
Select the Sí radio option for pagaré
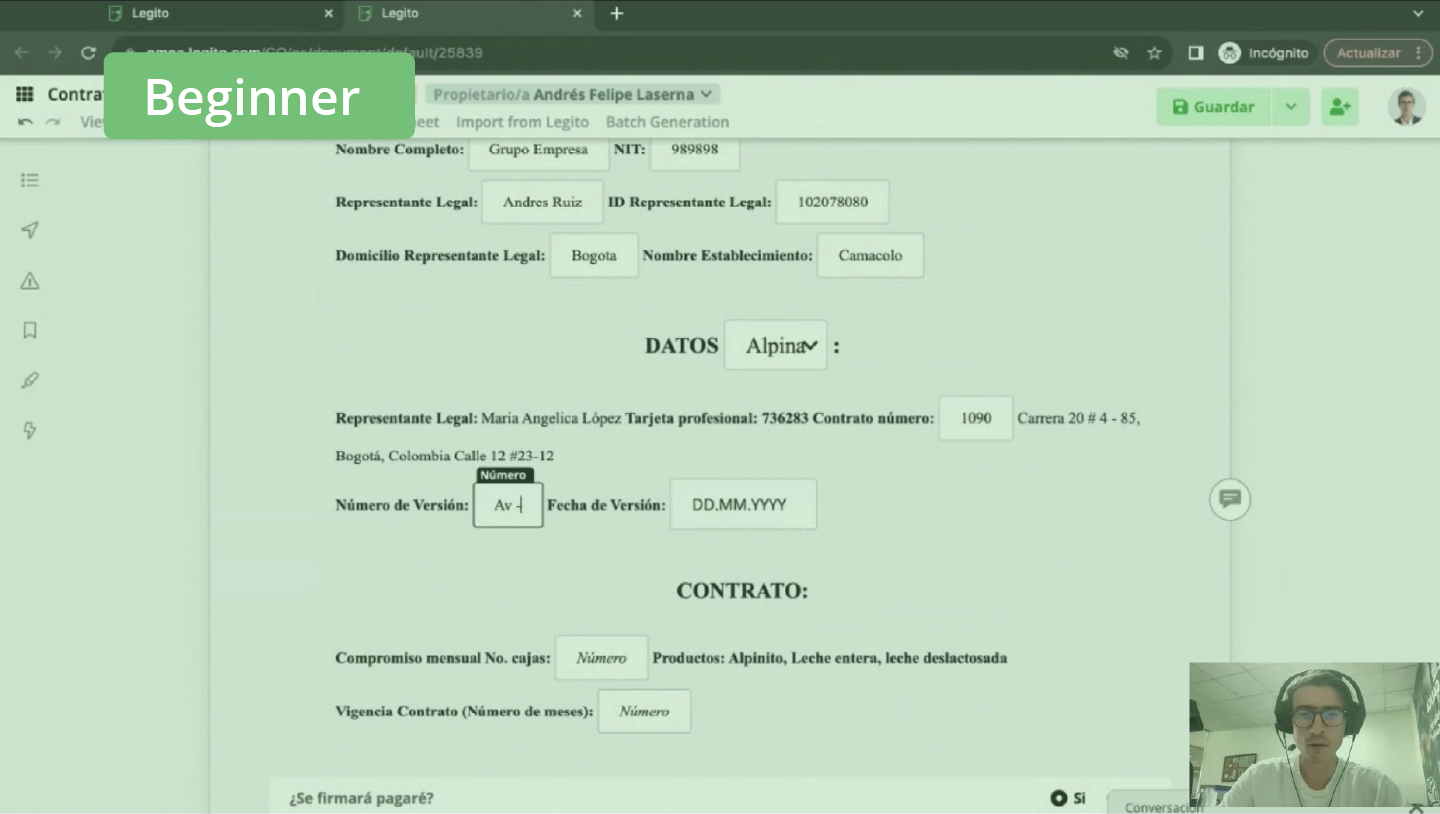click(1059, 798)
